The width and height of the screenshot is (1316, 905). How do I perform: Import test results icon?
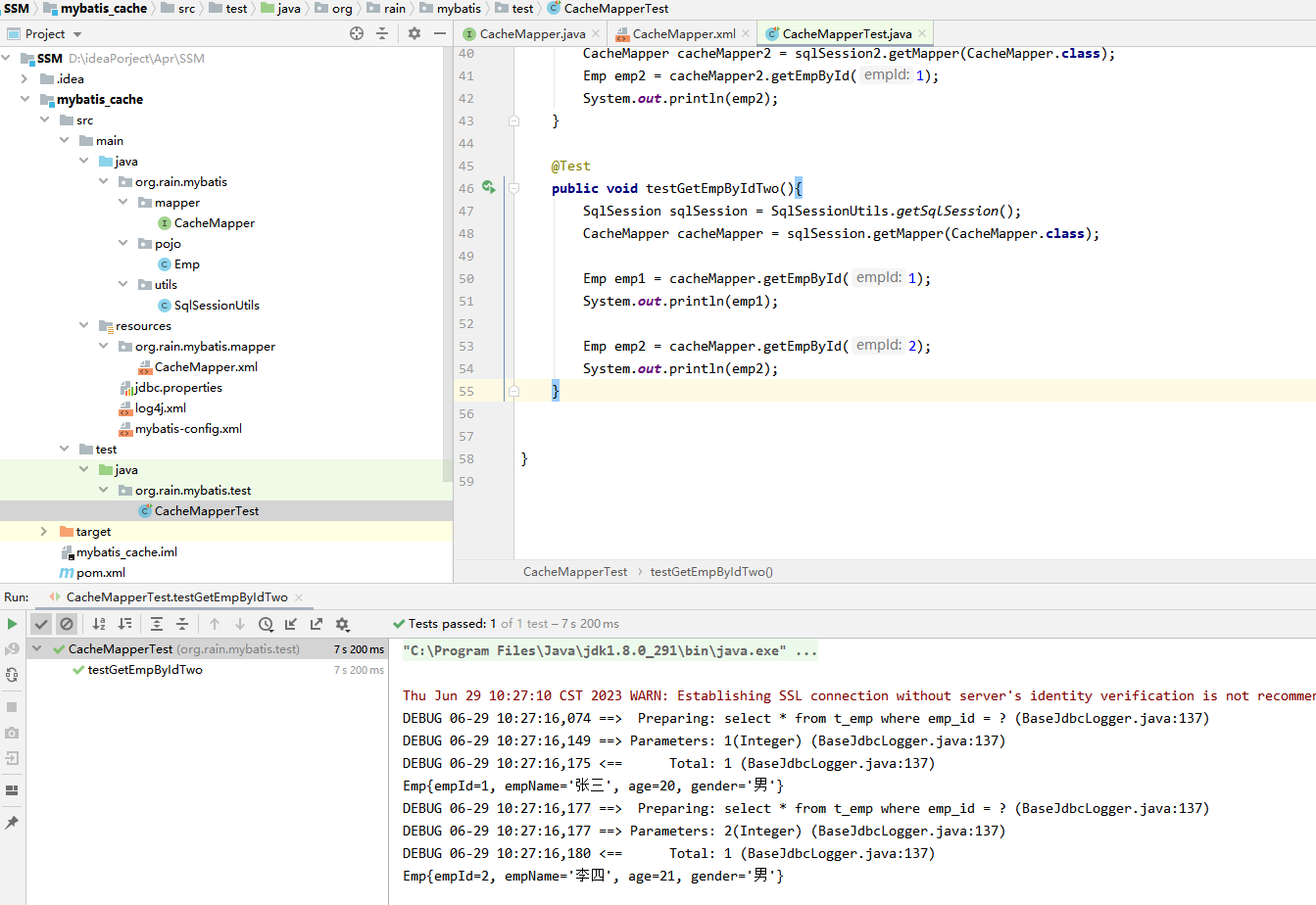291,624
